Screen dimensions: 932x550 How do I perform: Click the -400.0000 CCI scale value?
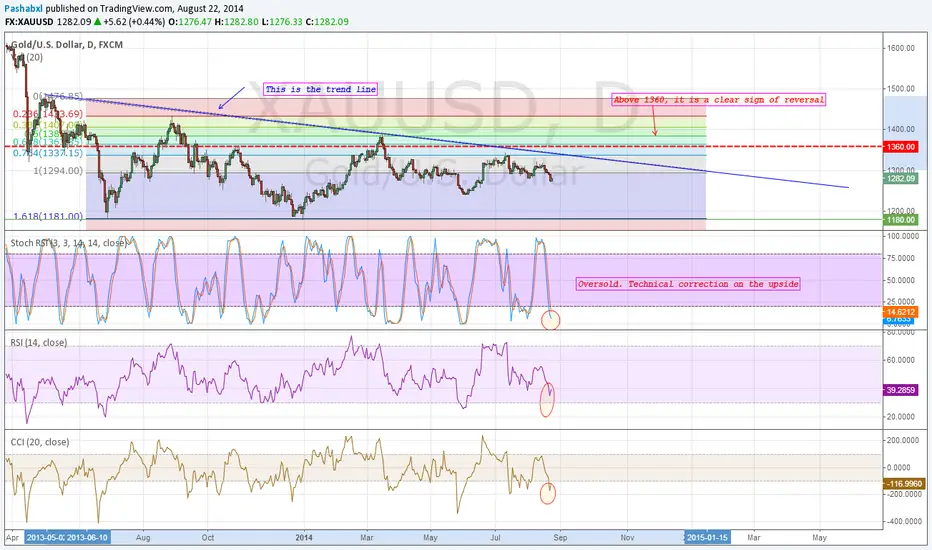(902, 521)
